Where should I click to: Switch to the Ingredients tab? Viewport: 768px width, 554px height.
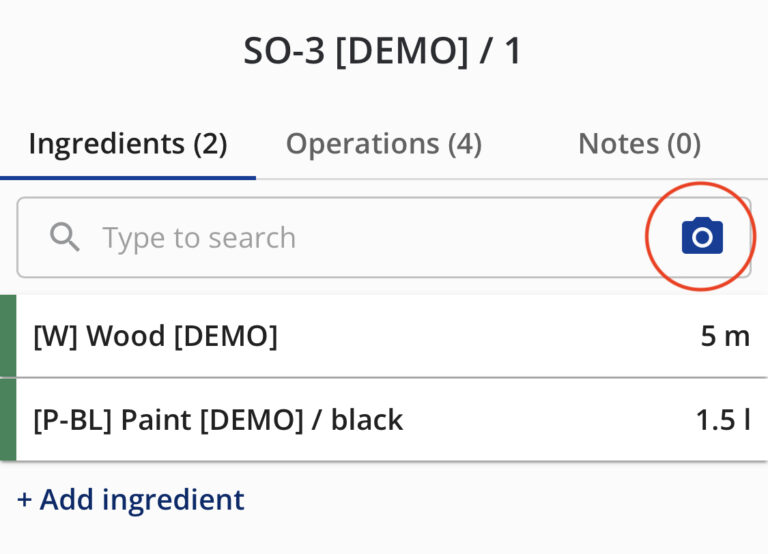(x=127, y=144)
